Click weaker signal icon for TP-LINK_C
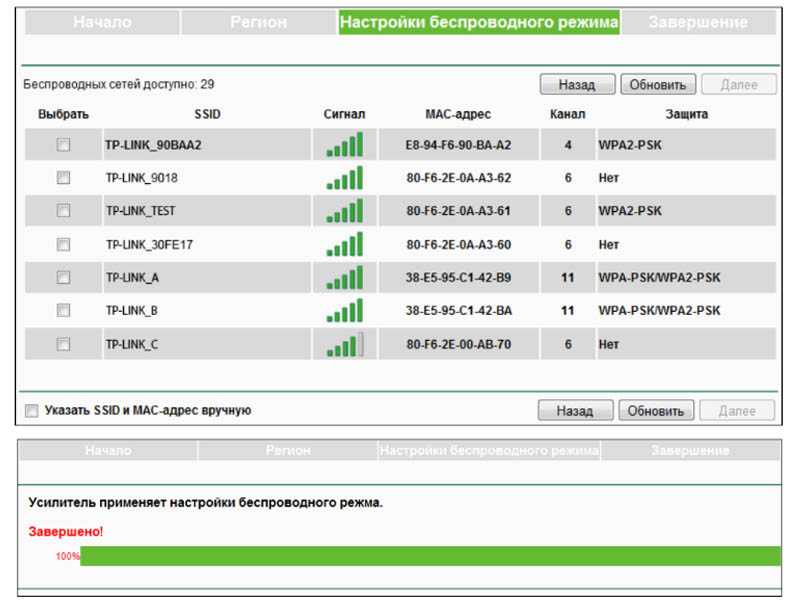Image resolution: width=800 pixels, height=605 pixels. point(345,344)
